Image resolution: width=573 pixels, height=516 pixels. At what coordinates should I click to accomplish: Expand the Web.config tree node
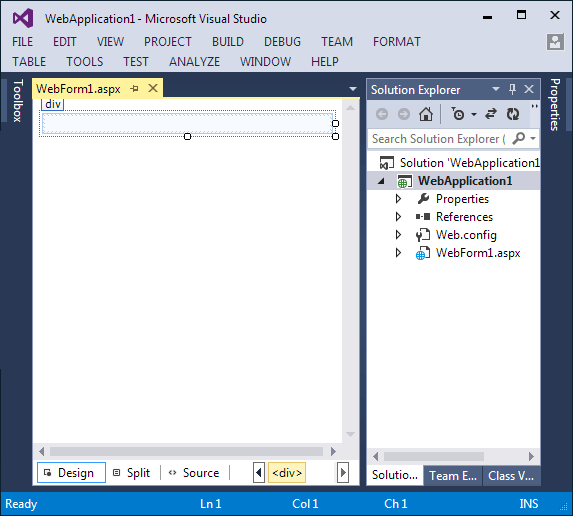[398, 235]
